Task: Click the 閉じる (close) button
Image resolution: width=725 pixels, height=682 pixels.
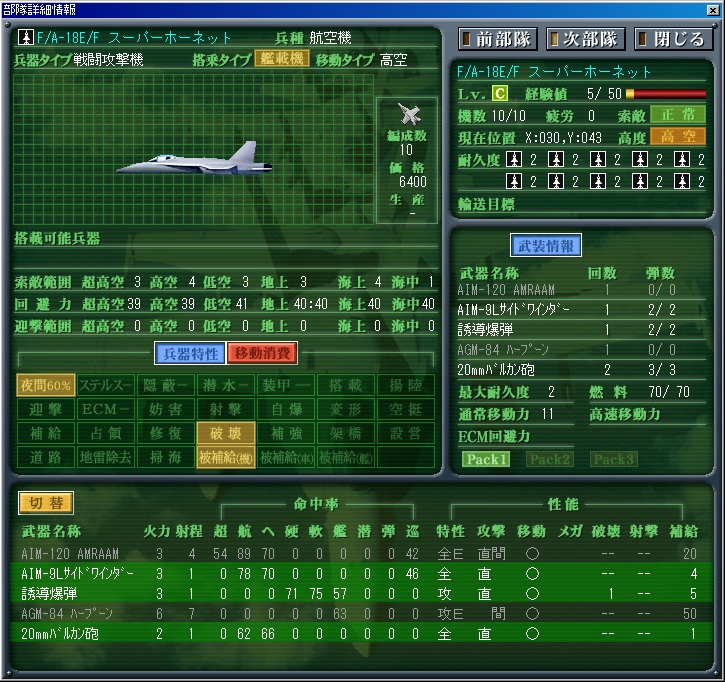Action: [673, 39]
